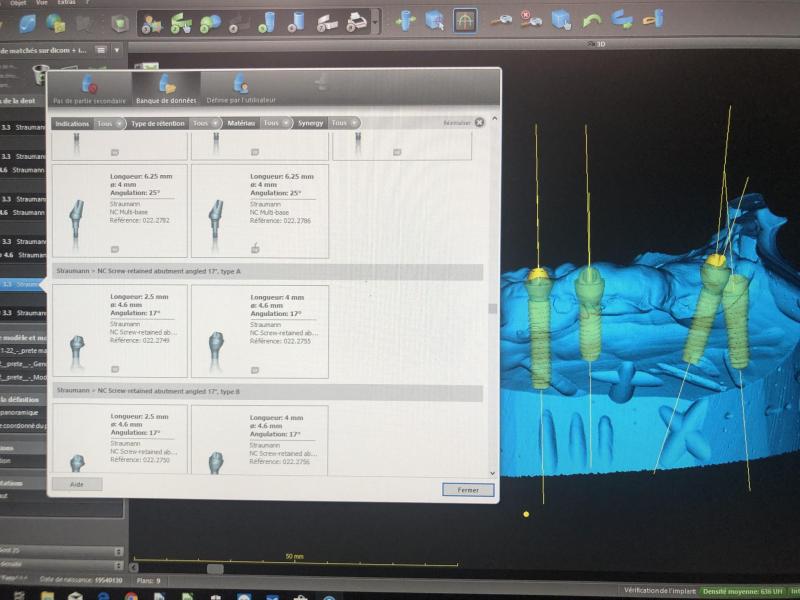The image size is (800, 600).
Task: Click the delete nerve canal icon
Action: pos(531,19)
